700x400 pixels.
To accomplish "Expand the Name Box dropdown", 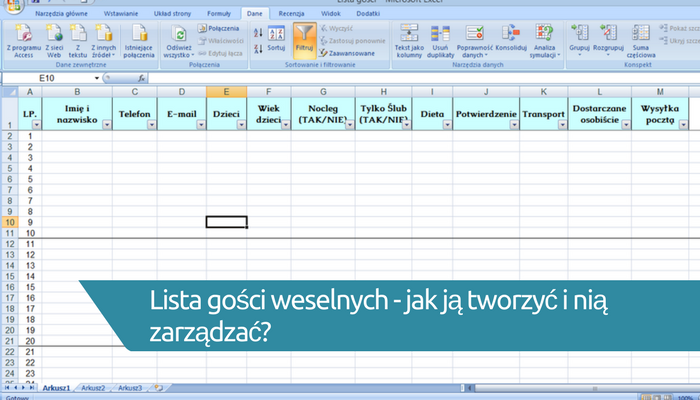I will (96, 78).
